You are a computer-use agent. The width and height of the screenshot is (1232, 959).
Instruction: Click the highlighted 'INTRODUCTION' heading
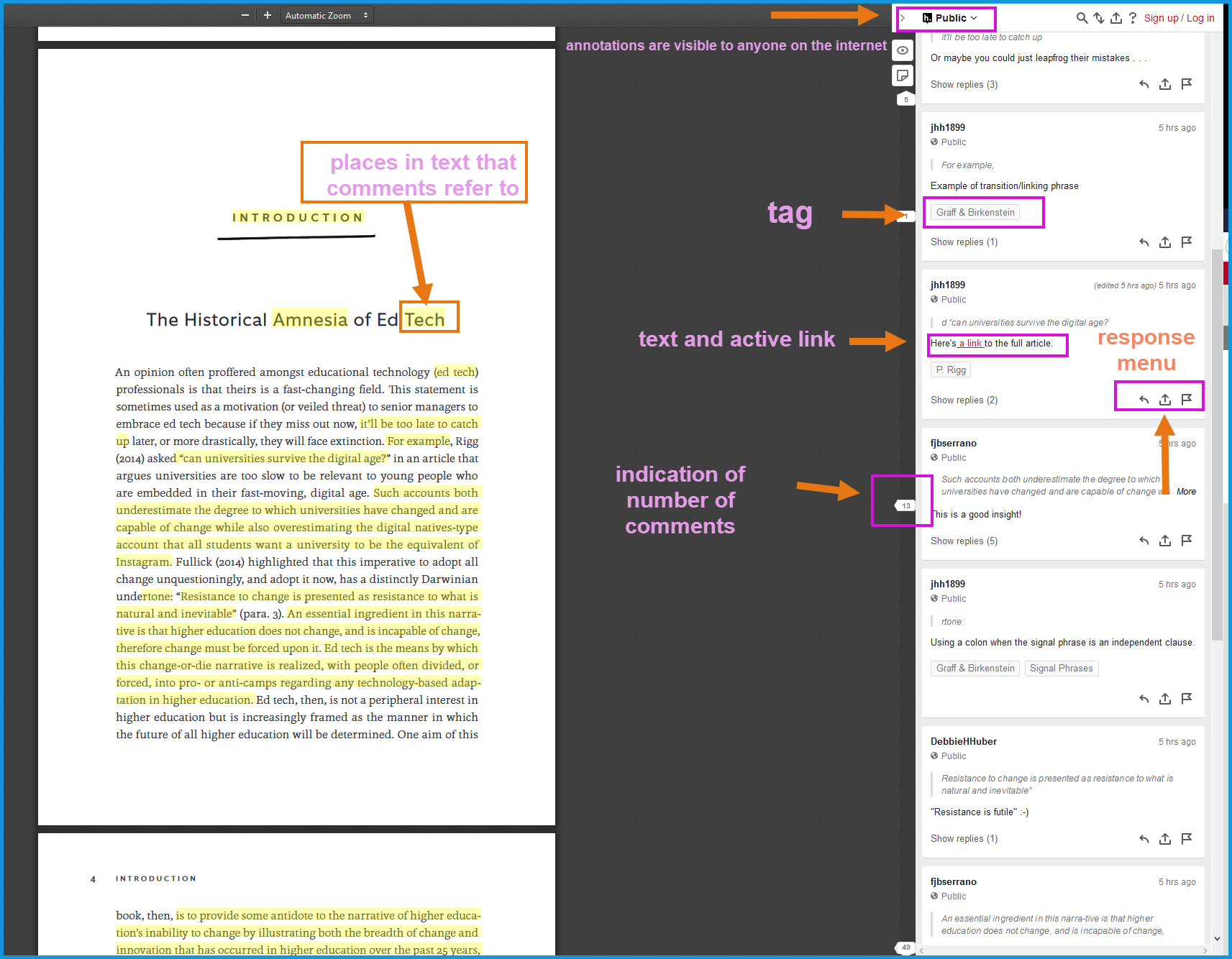click(x=297, y=217)
